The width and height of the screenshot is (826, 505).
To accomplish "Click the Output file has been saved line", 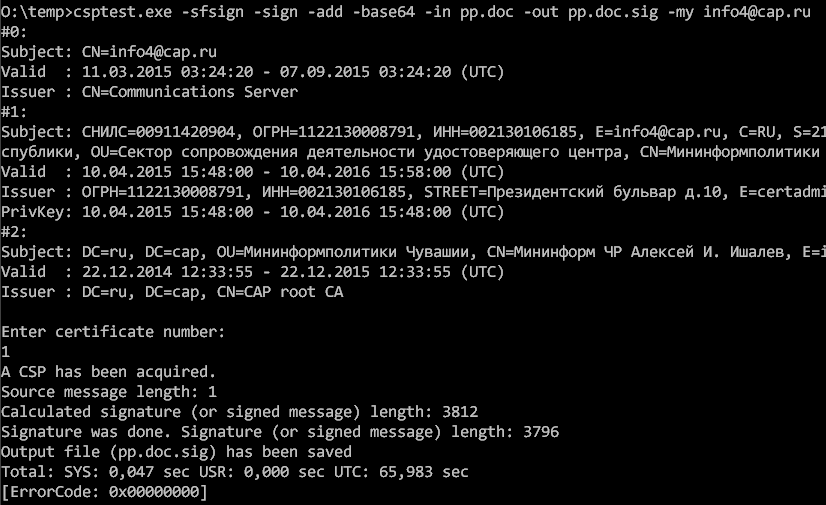I will point(176,452).
